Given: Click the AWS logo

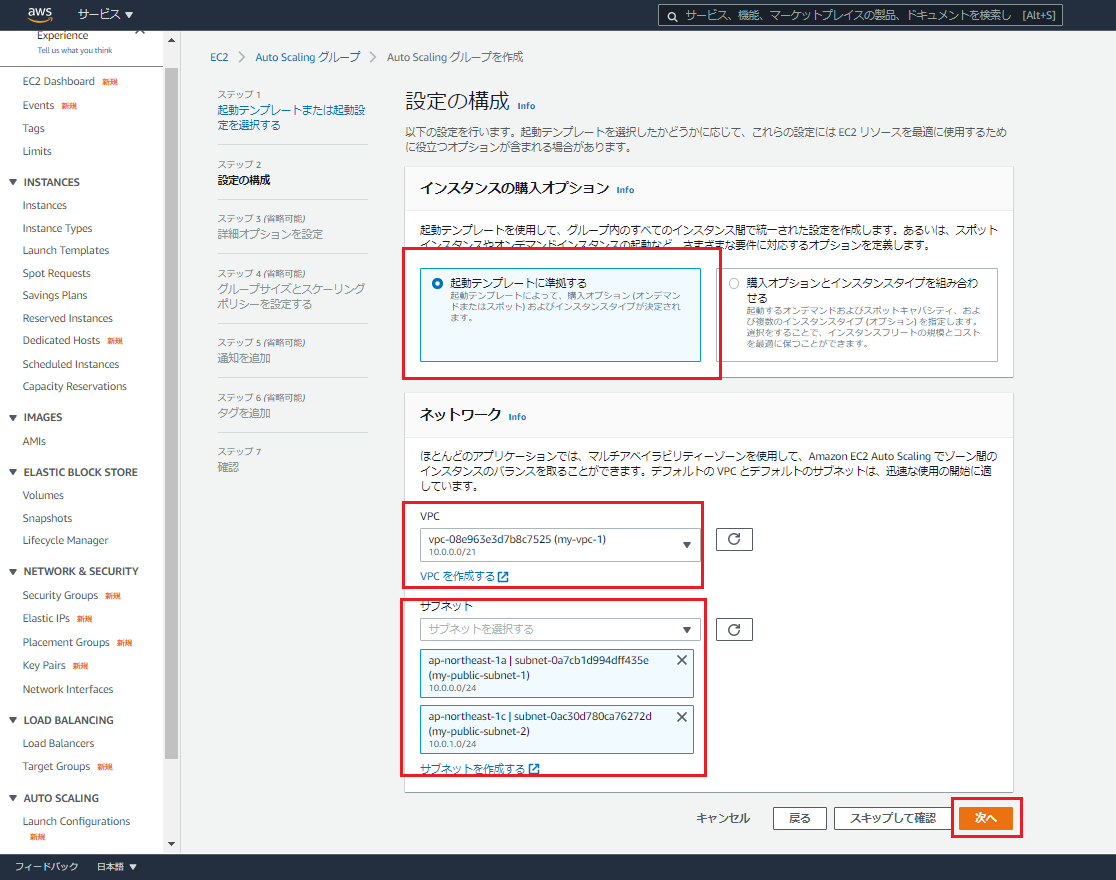Looking at the screenshot, I should coord(40,14).
